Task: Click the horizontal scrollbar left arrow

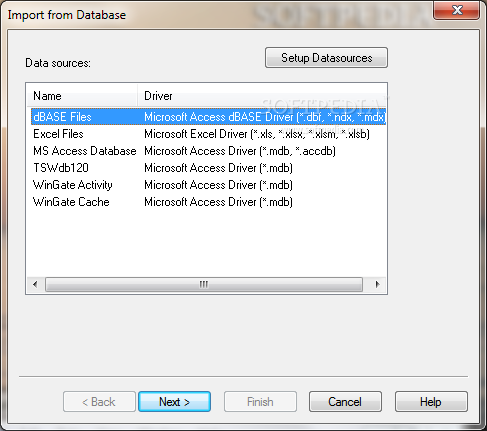Action: [35, 284]
